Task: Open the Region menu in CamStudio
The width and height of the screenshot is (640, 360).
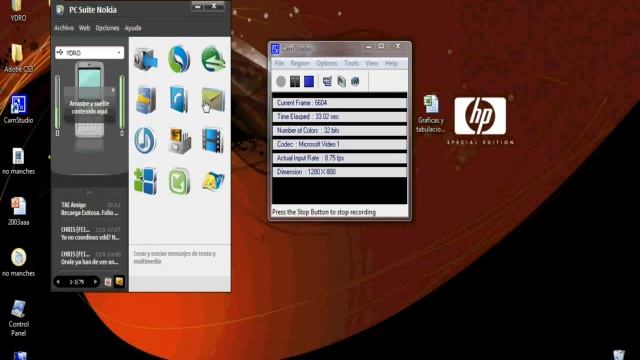Action: pos(300,63)
